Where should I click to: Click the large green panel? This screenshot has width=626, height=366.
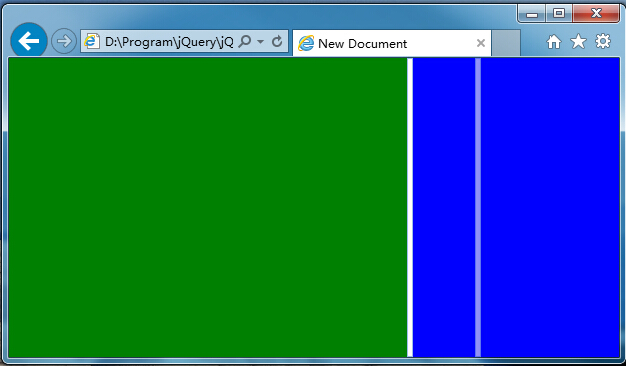point(208,207)
